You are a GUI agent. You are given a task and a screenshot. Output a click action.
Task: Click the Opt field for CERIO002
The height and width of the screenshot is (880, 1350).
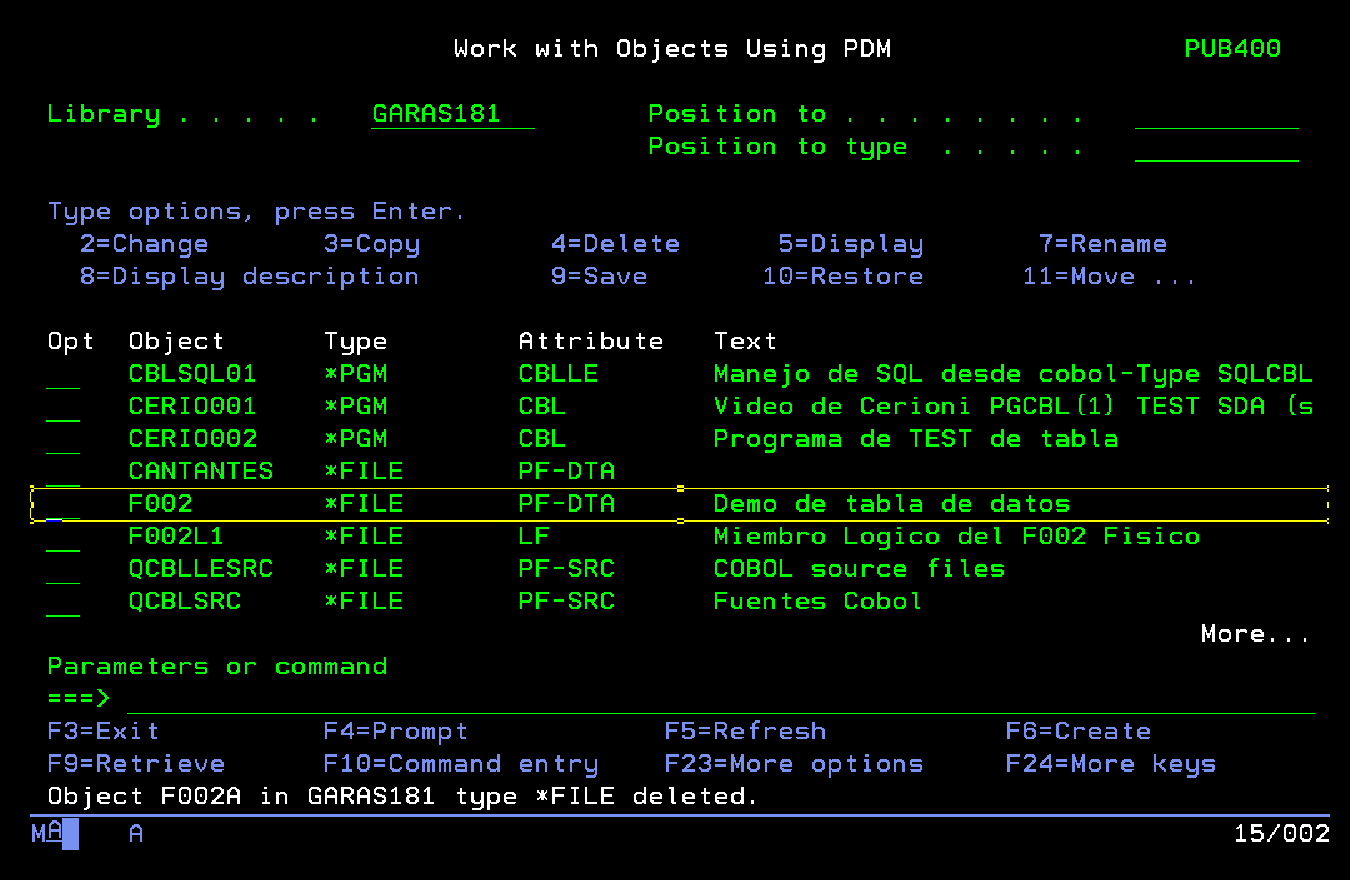[x=63, y=439]
